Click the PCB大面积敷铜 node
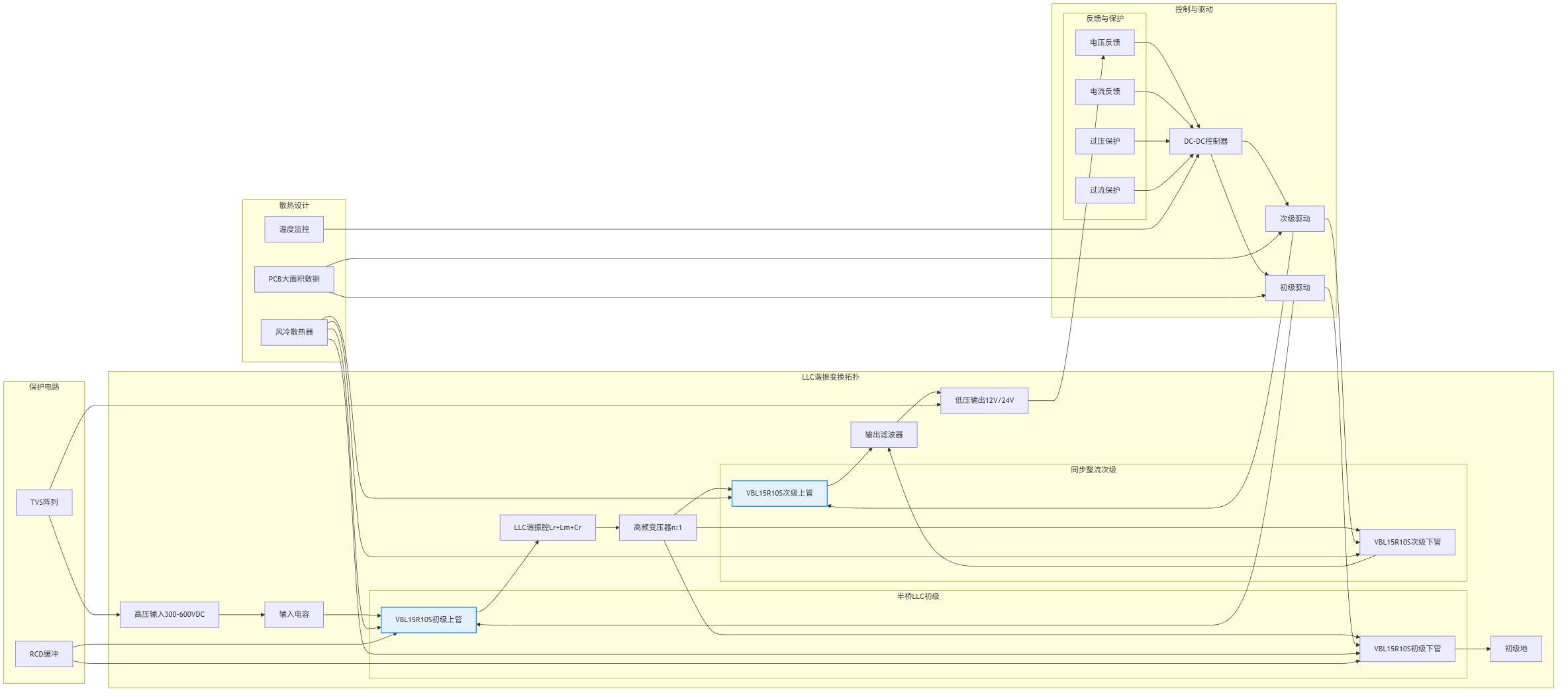1568x697 pixels. tap(294, 279)
